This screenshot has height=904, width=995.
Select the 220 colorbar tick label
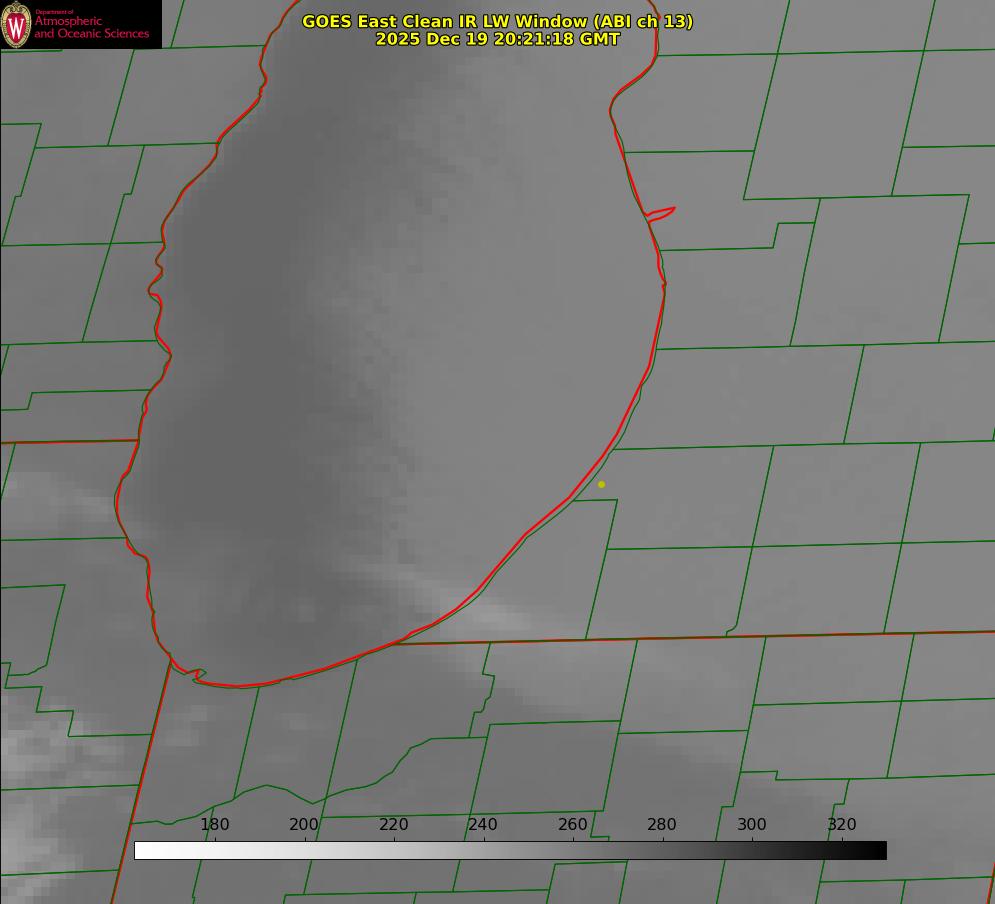point(394,824)
